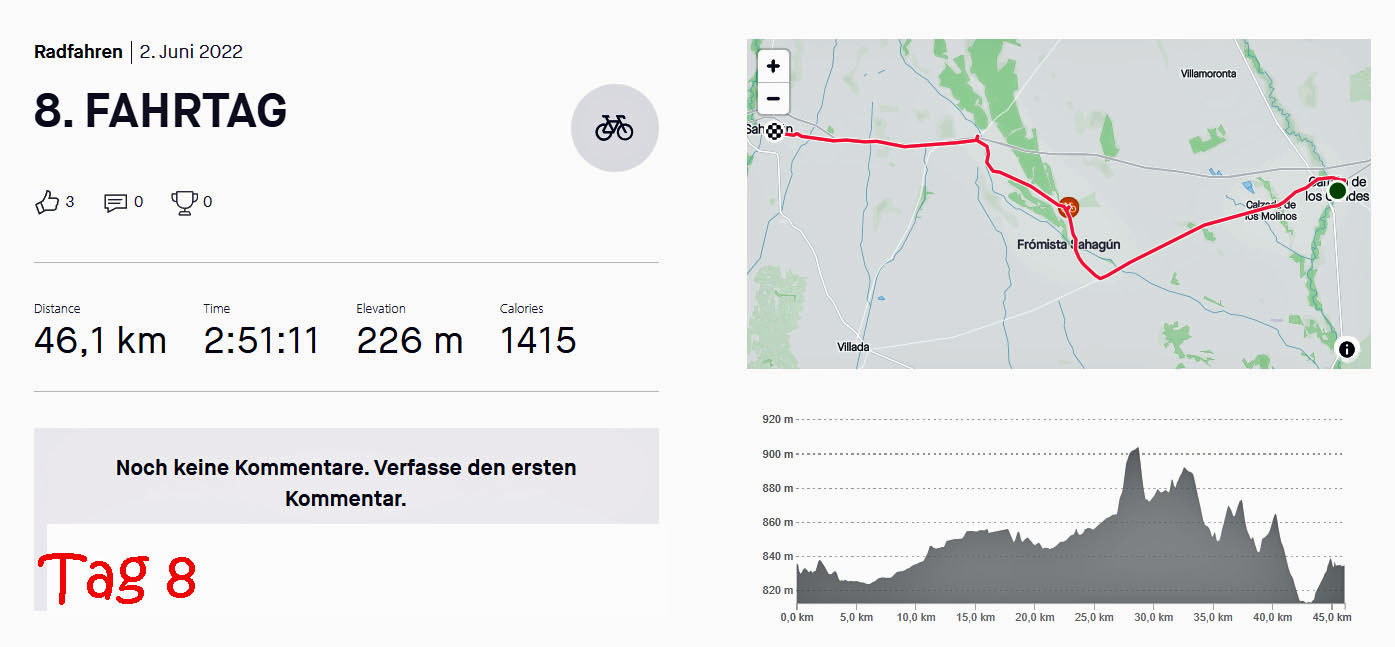Click the Time 2:51:11 stat

[x=262, y=331]
